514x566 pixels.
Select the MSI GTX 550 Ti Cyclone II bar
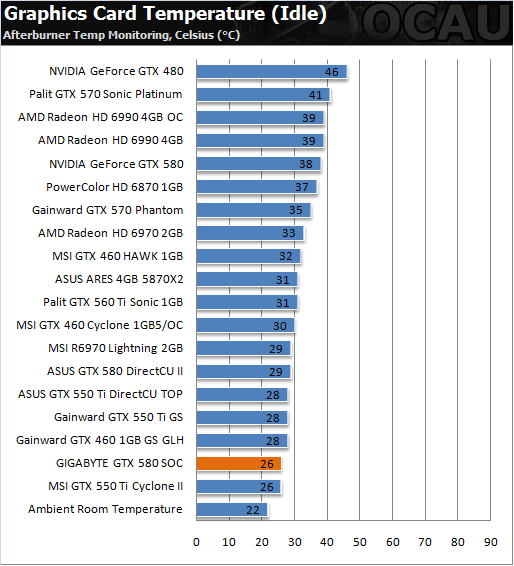pos(239,486)
